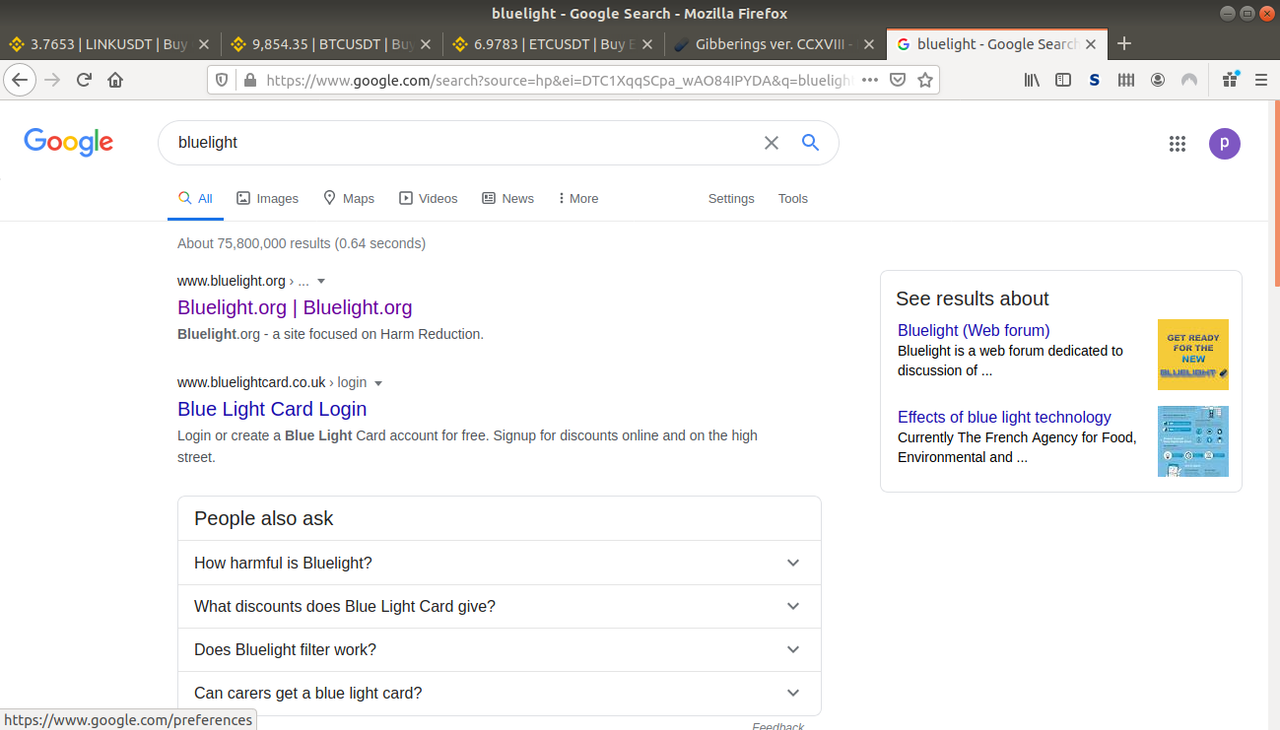Switch to the BTCUSDT tab
The height and width of the screenshot is (730, 1280).
(331, 44)
